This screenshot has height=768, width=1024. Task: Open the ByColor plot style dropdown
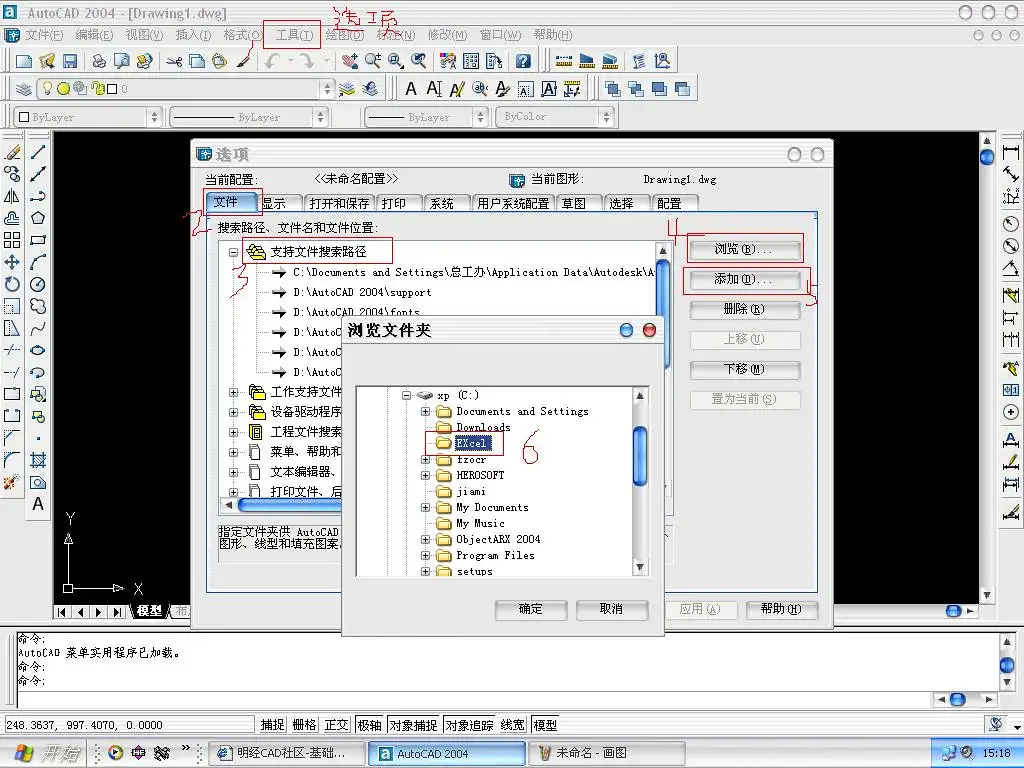(x=606, y=117)
